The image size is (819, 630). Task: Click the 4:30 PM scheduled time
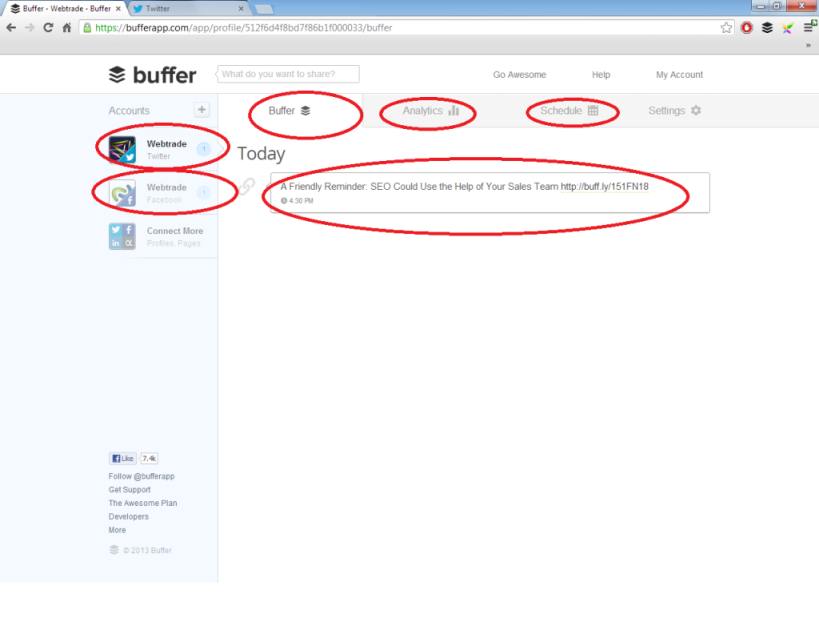297,201
